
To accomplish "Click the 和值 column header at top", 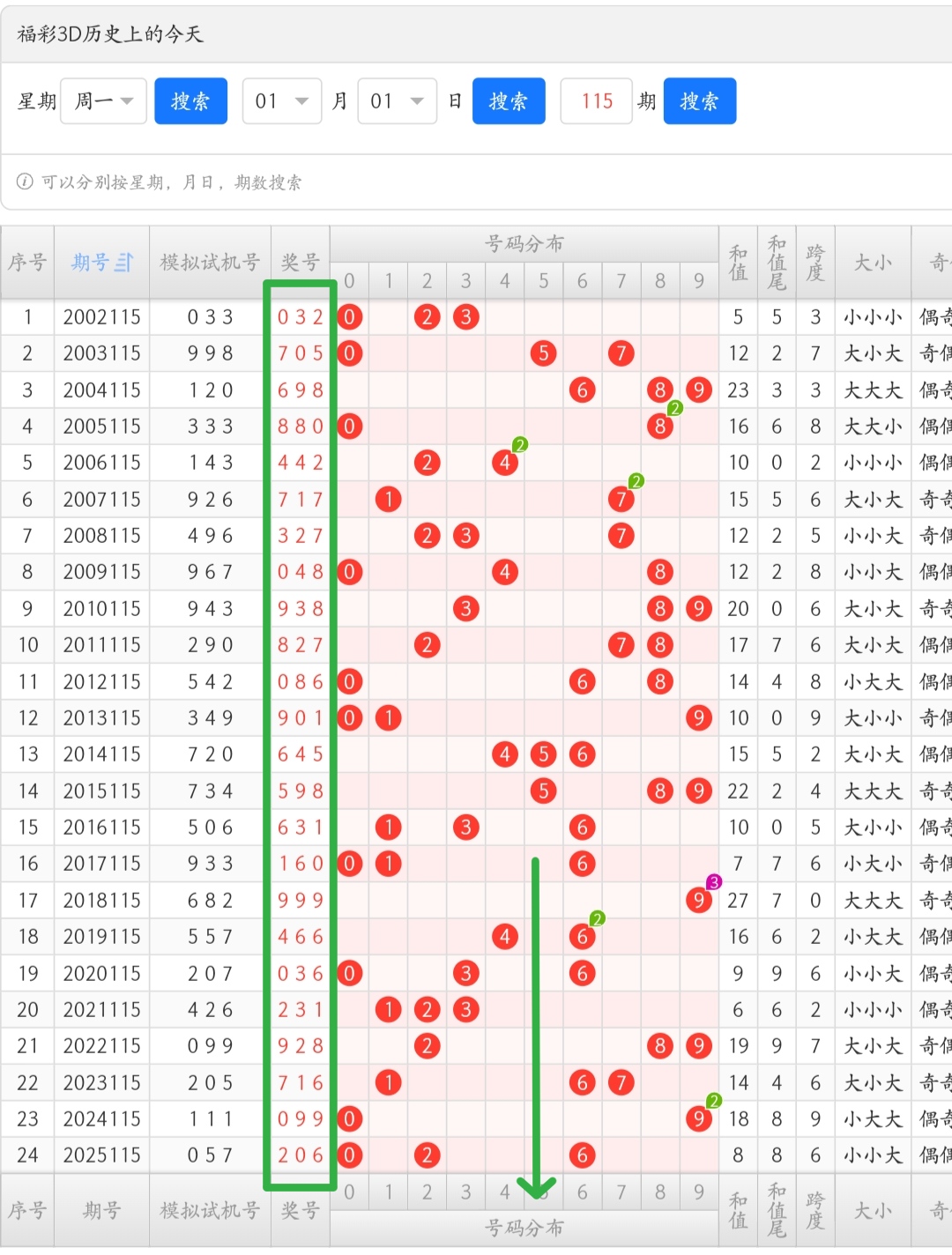I will [739, 263].
